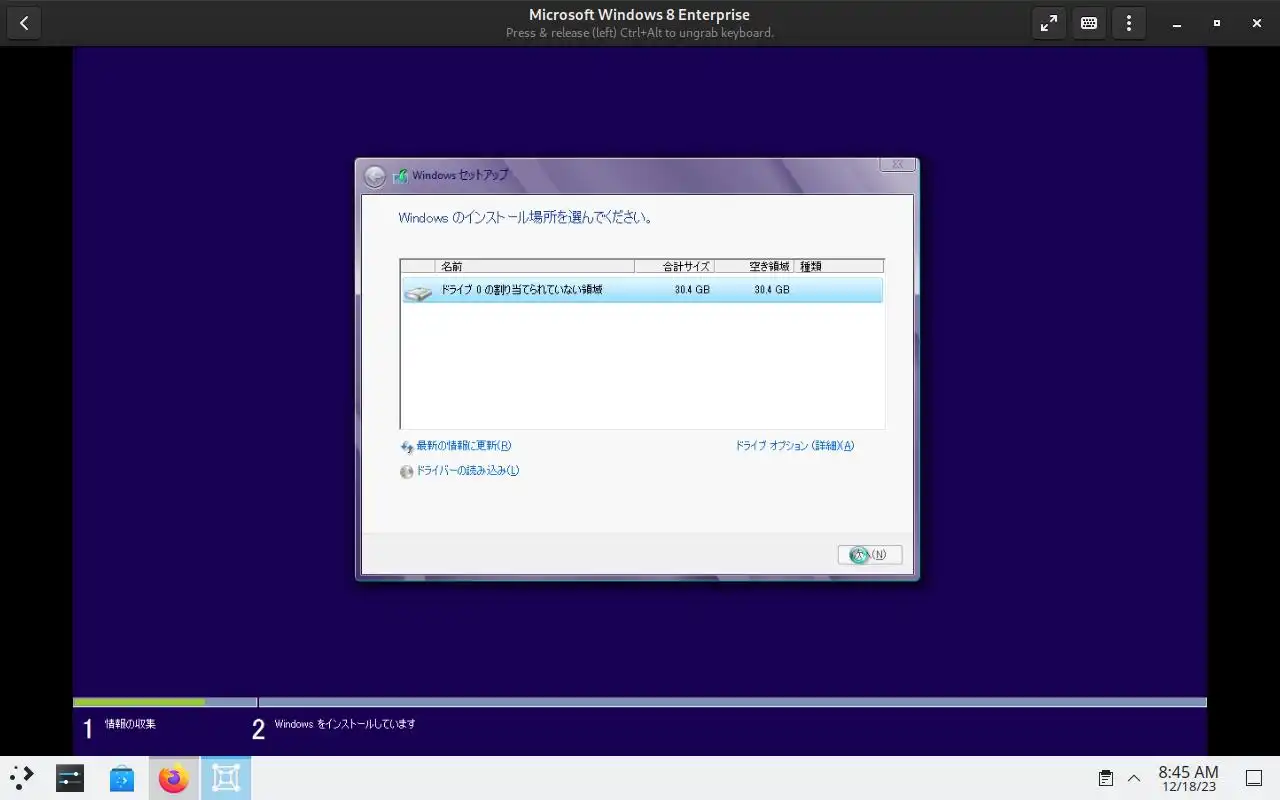This screenshot has width=1280, height=800.
Task: Click the 空き領域 column header
Action: pos(754,266)
